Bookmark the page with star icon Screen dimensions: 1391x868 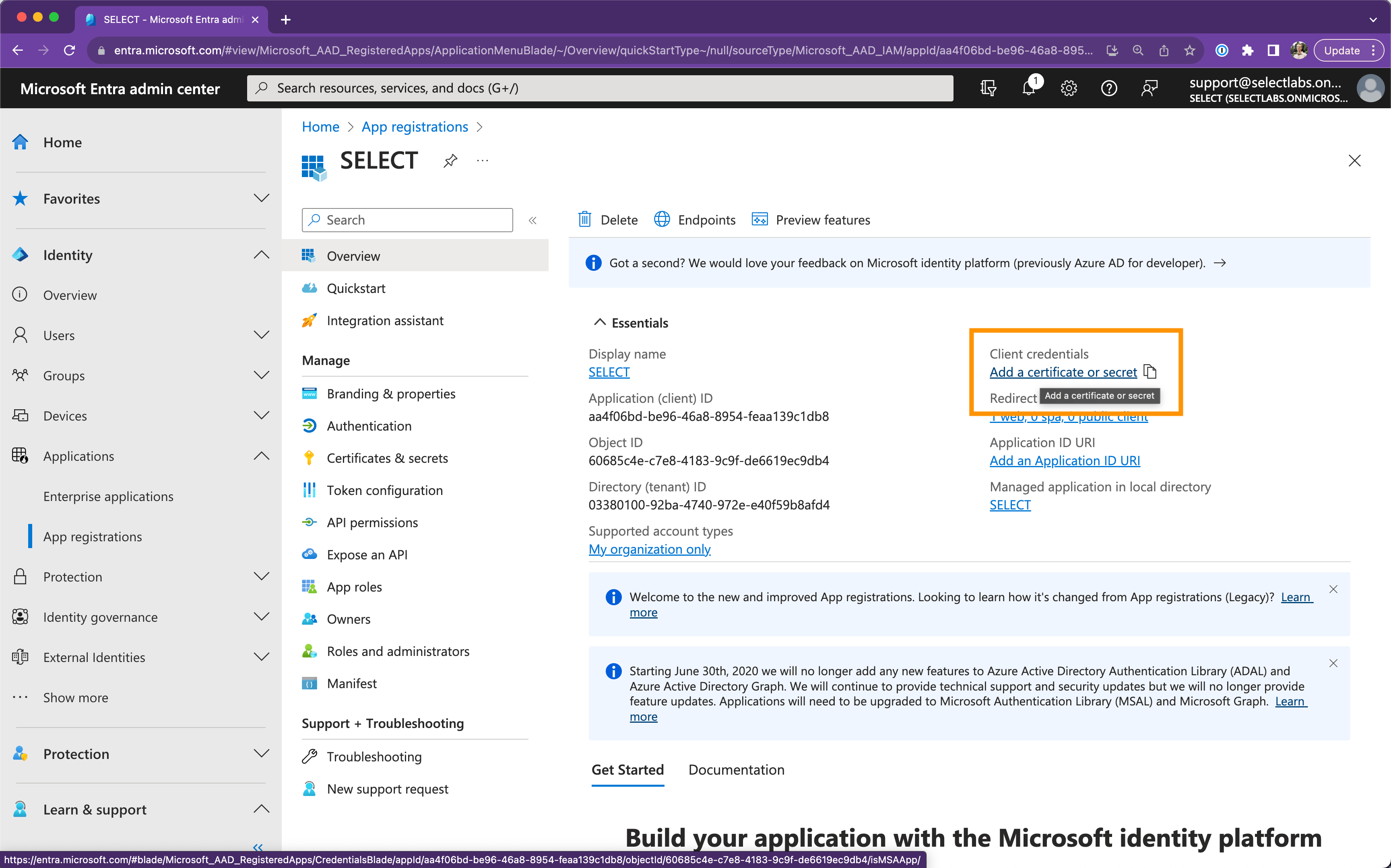click(1189, 51)
